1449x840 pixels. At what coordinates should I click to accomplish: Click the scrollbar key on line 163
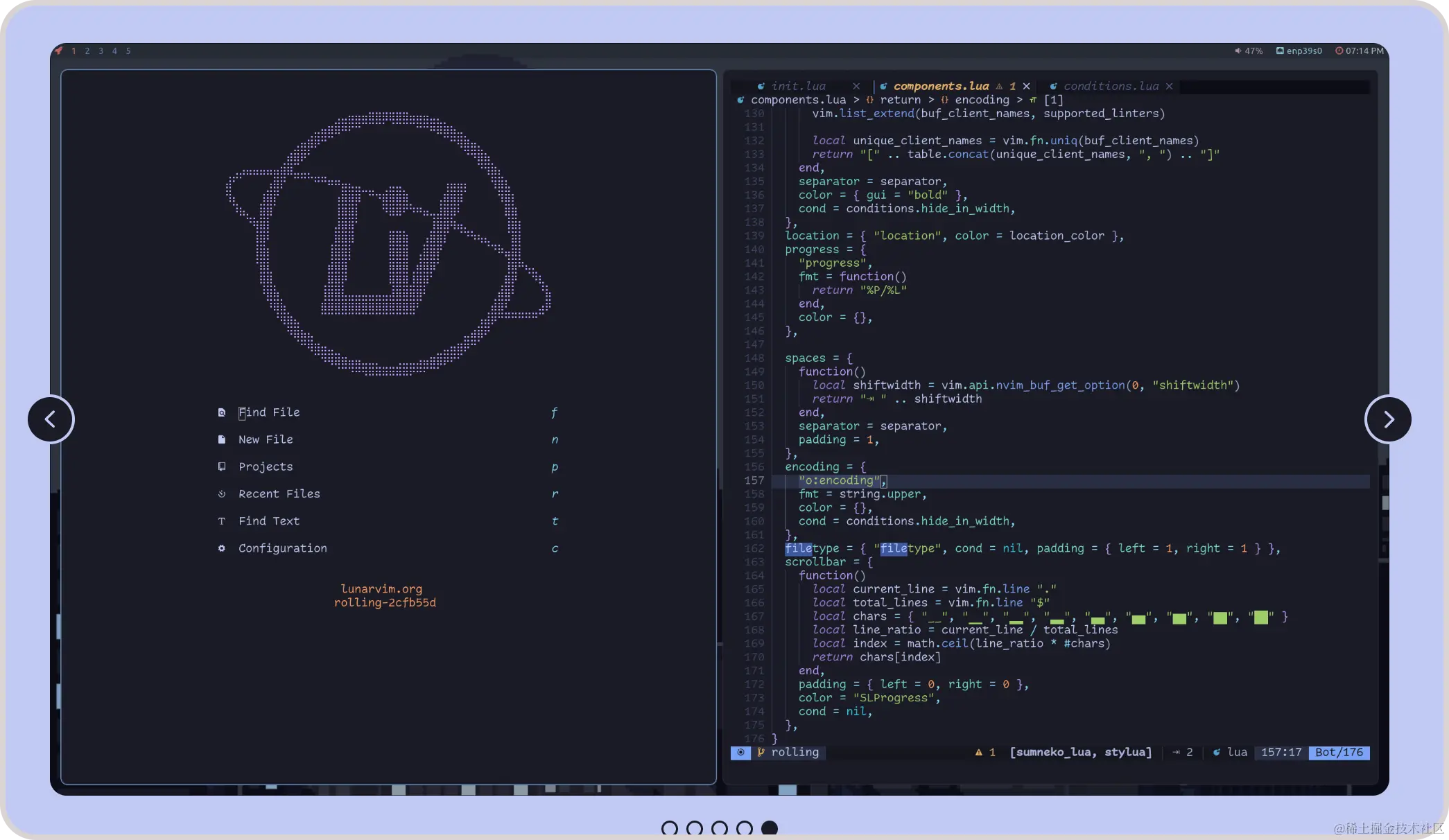click(815, 562)
